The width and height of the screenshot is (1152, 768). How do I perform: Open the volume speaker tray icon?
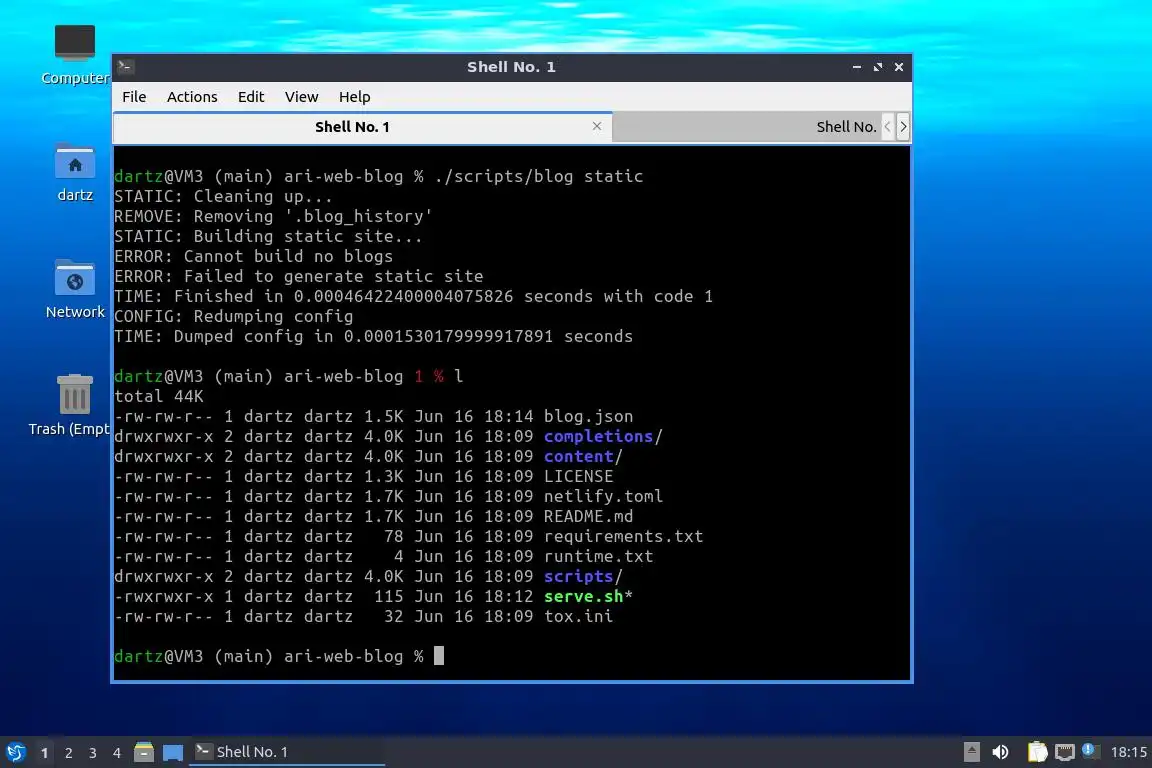pyautogui.click(x=1000, y=752)
